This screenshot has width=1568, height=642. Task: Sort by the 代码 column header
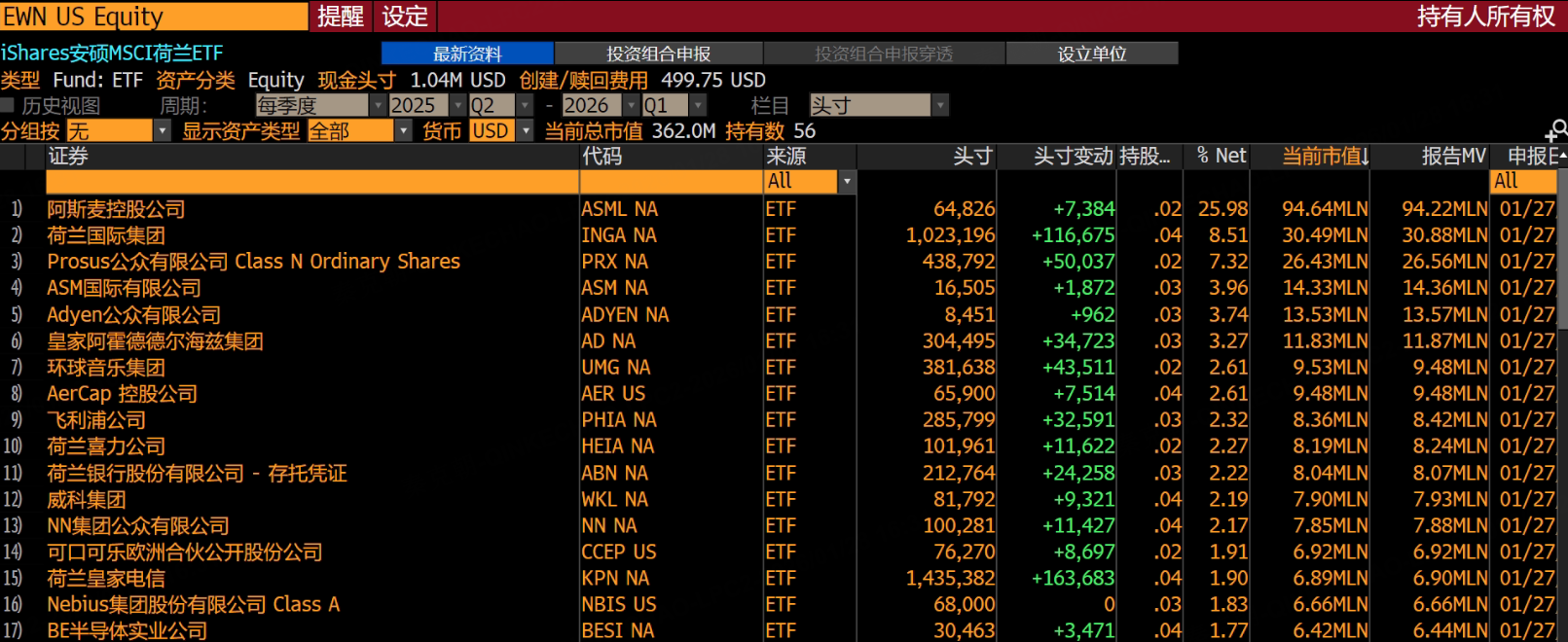(x=672, y=157)
